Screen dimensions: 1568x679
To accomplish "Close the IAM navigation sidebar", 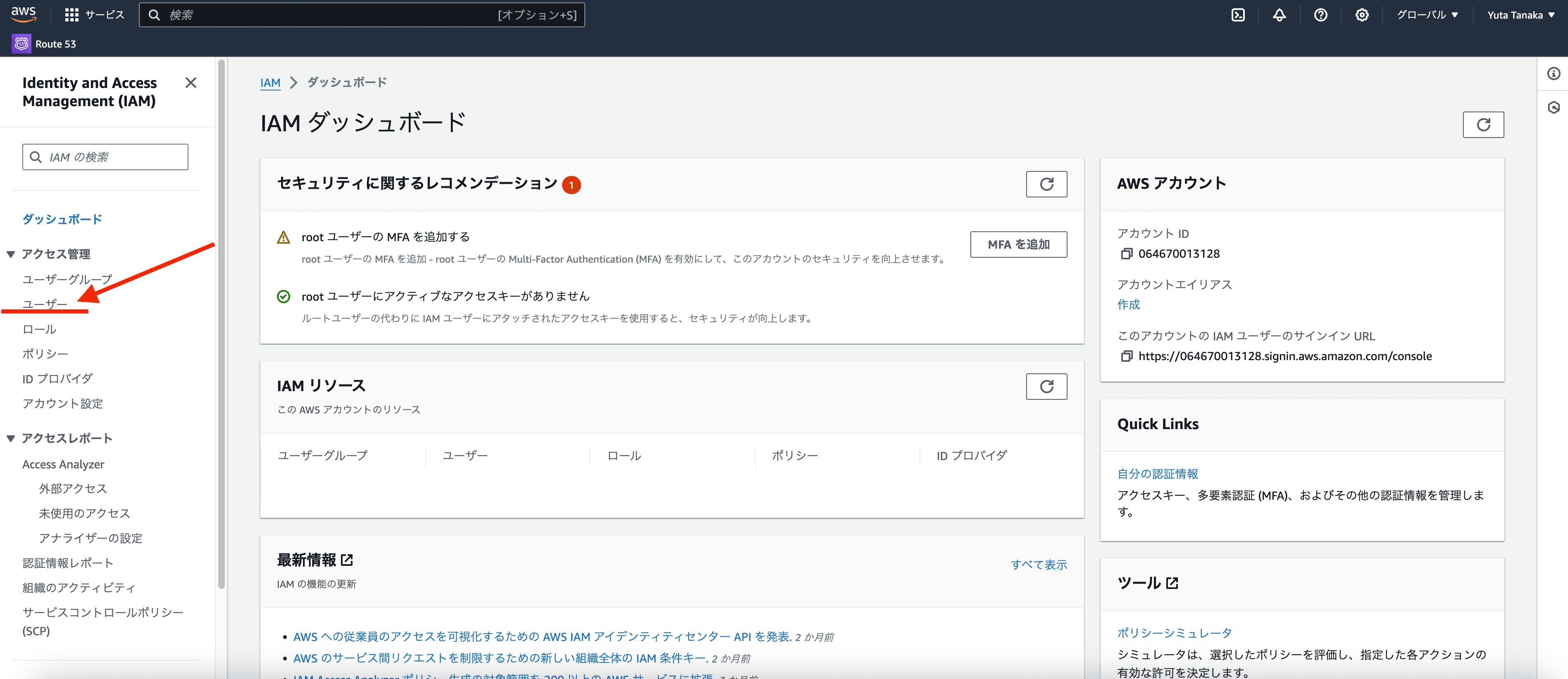I will 191,83.
